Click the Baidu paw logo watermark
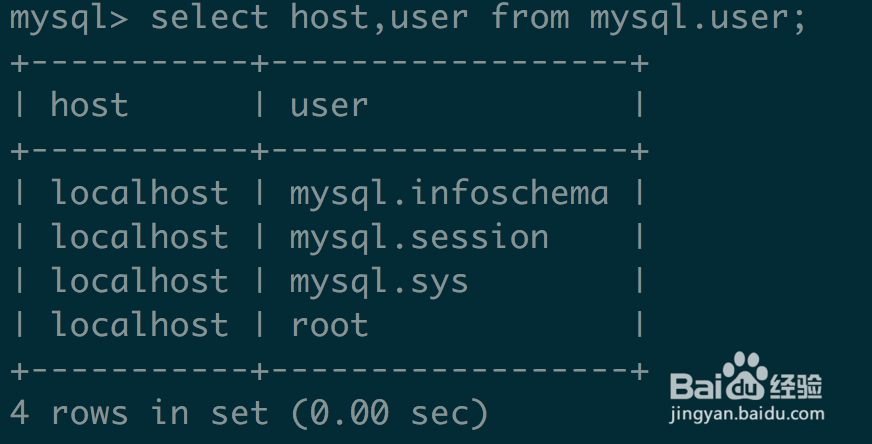The image size is (872, 444). pos(746,376)
